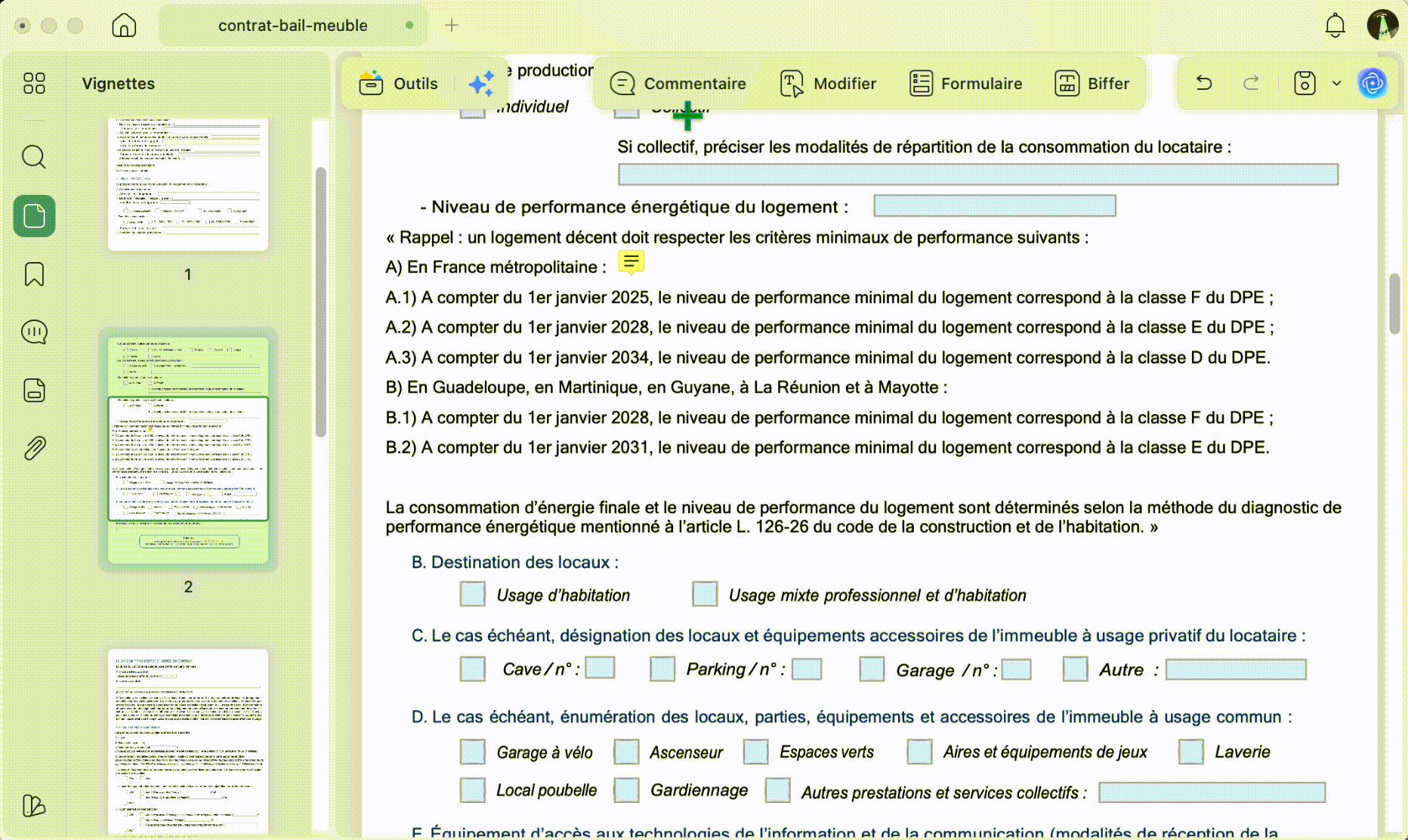The height and width of the screenshot is (840, 1408).
Task: Click the AI sparkle assistant icon
Action: (481, 83)
